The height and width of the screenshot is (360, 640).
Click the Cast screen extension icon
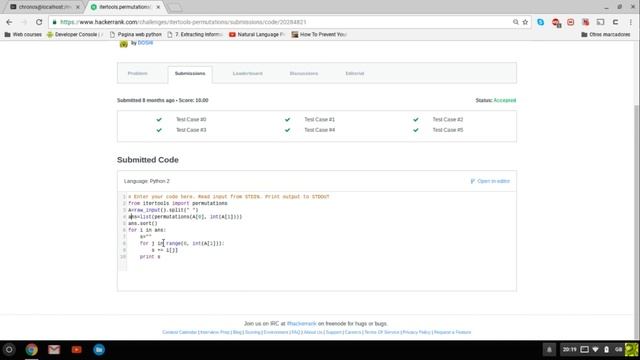(x=600, y=22)
